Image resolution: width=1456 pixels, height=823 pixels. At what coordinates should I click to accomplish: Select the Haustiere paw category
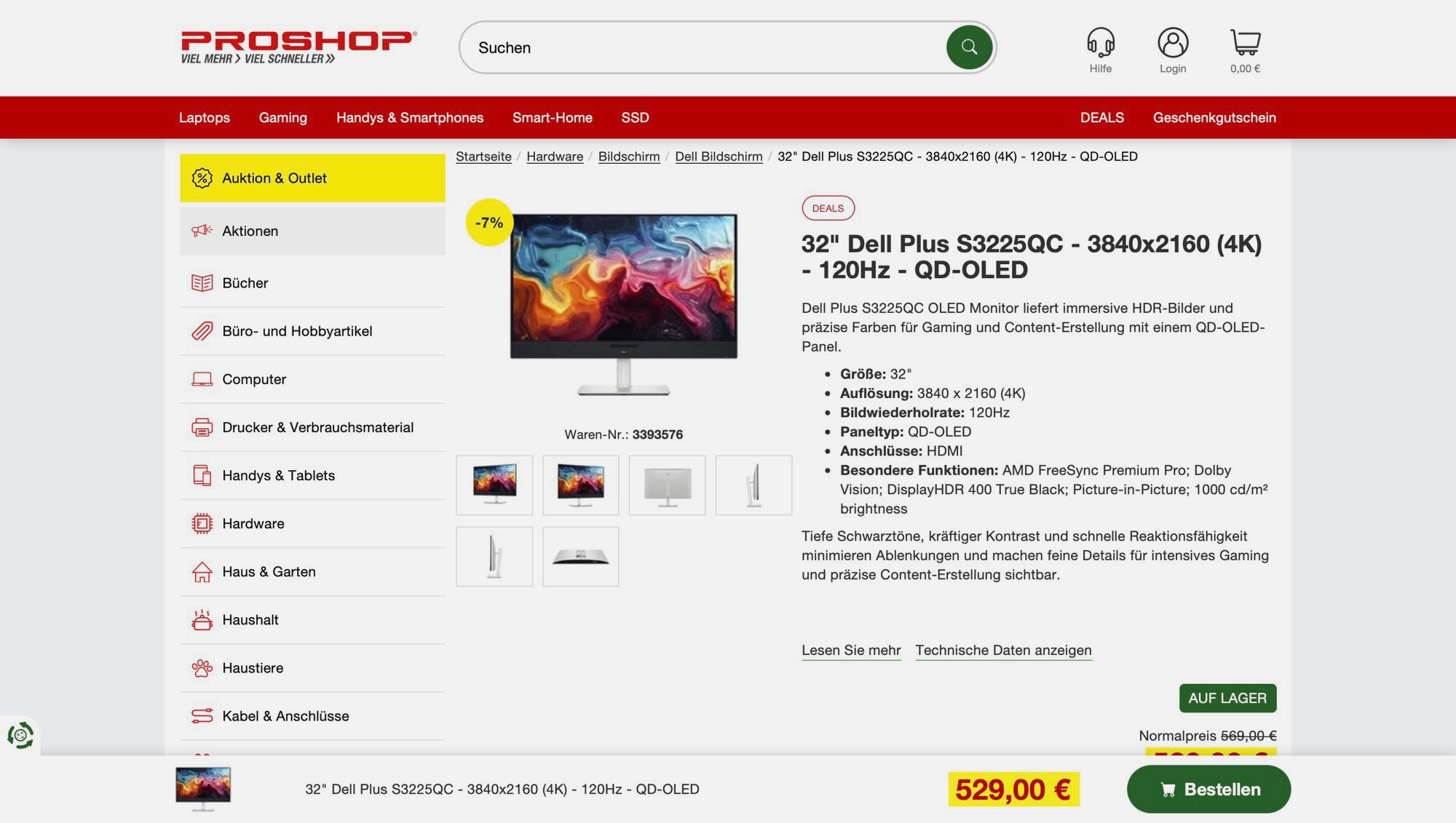pyautogui.click(x=312, y=667)
